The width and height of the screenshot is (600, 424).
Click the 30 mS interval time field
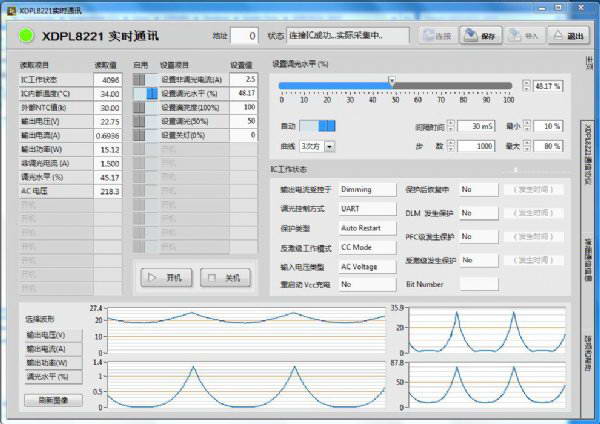pos(476,126)
